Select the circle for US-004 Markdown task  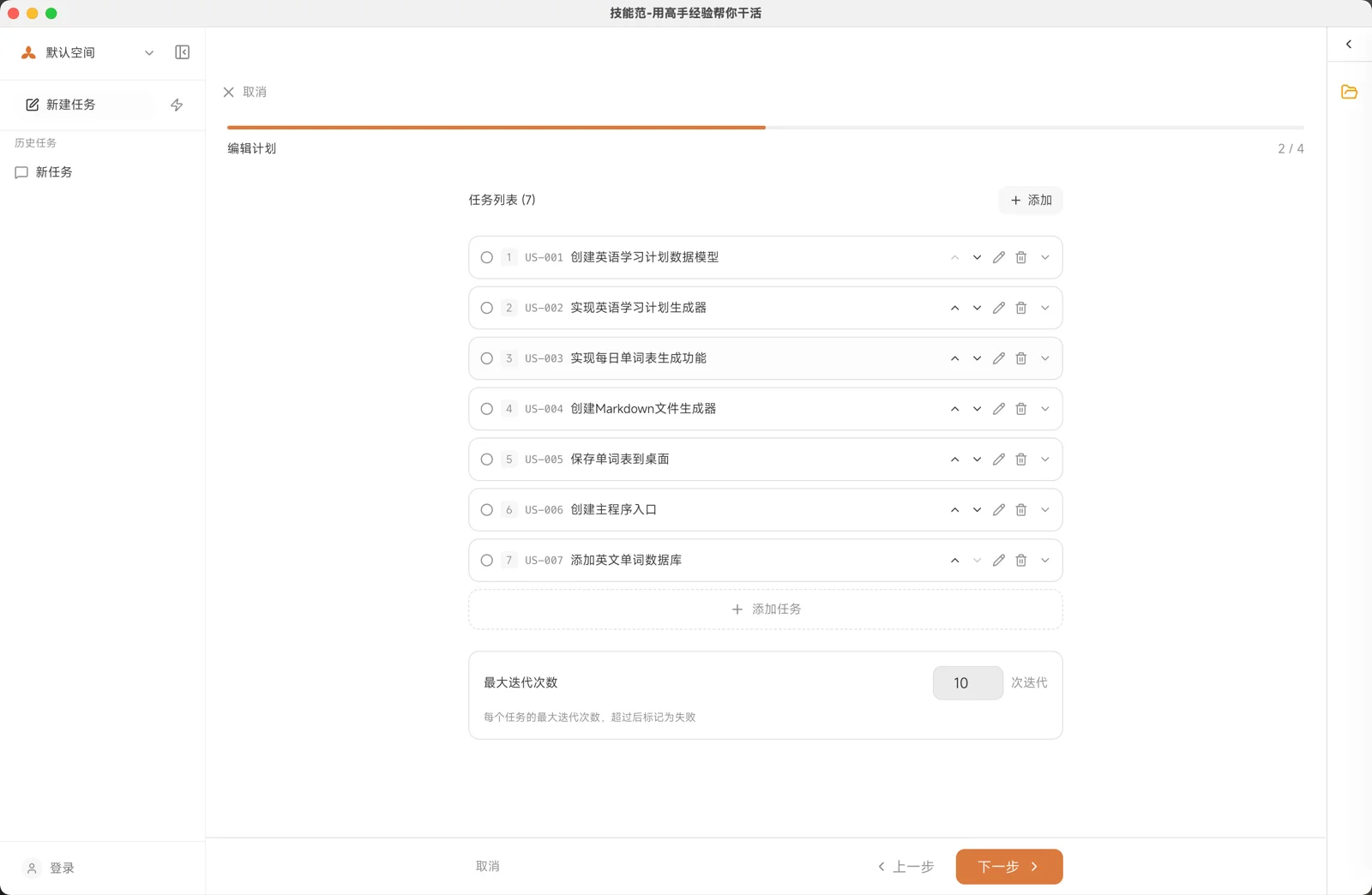tap(487, 409)
